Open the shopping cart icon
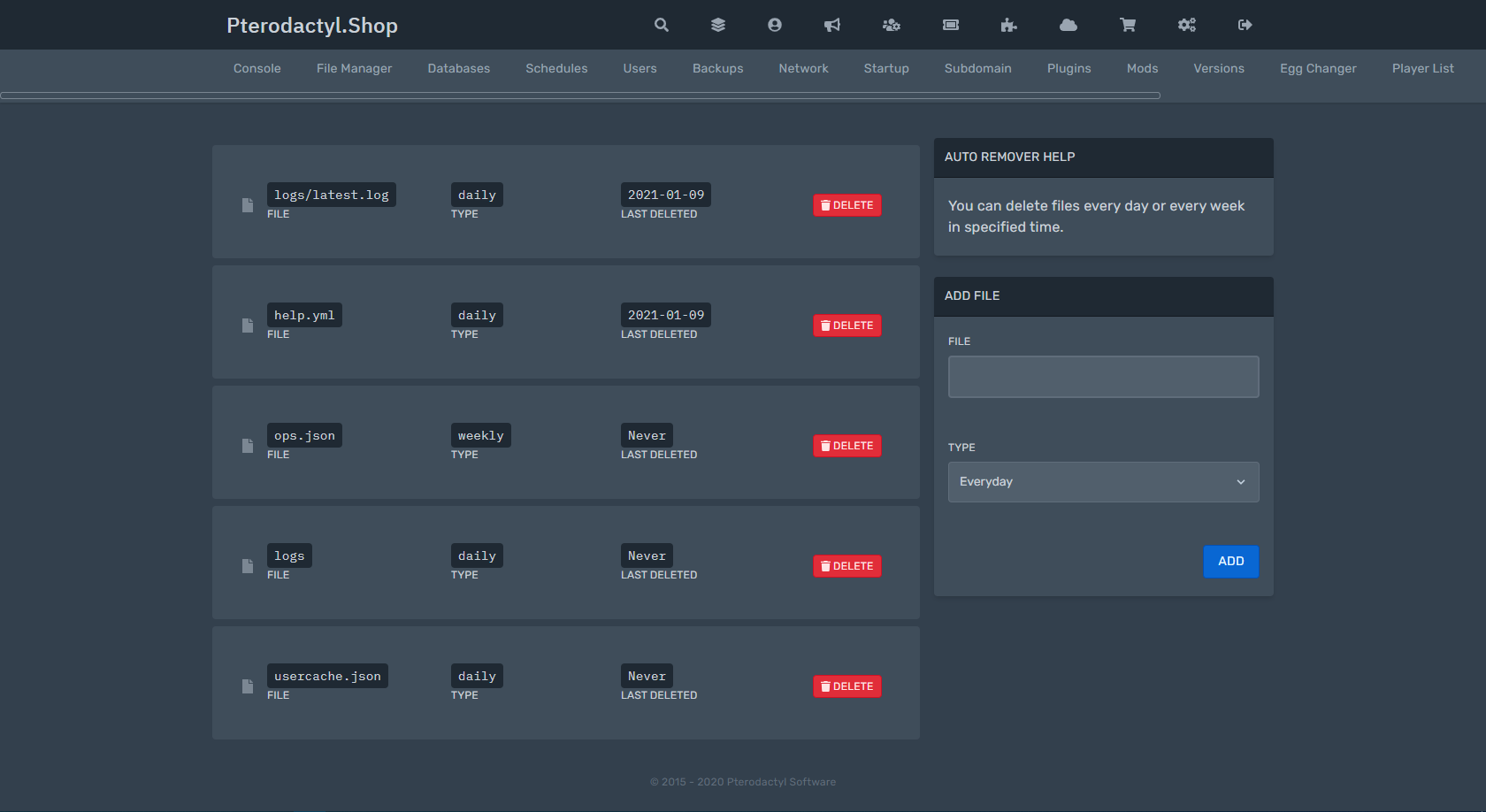 point(1127,25)
